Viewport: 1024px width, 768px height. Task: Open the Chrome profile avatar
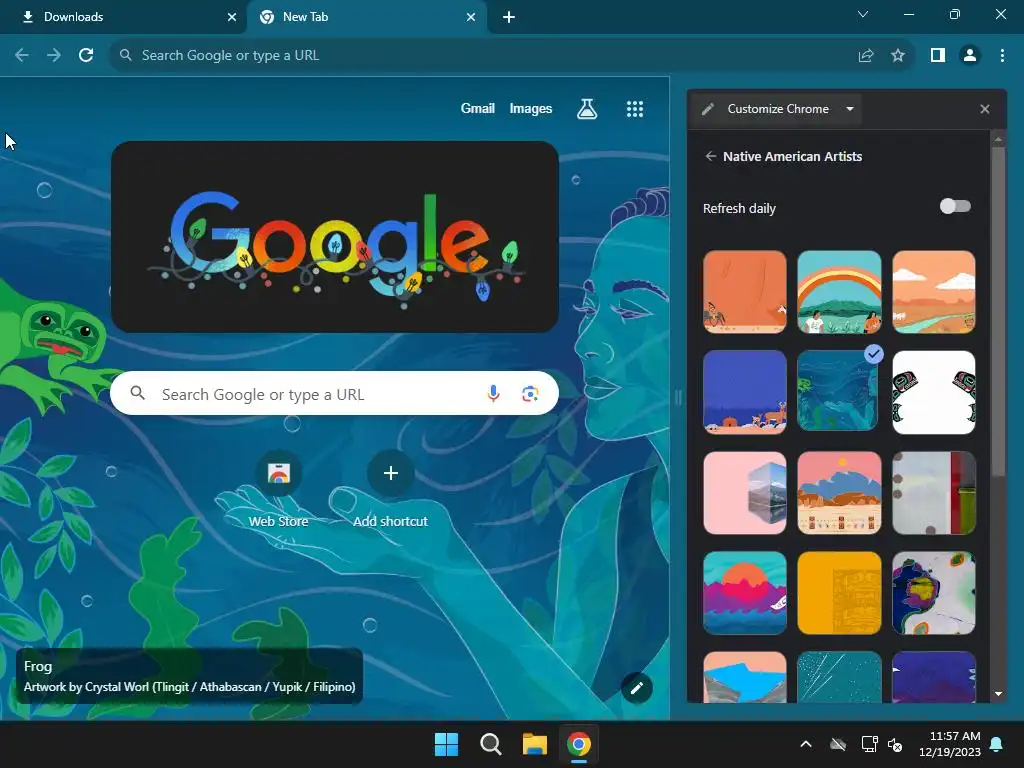(x=970, y=56)
